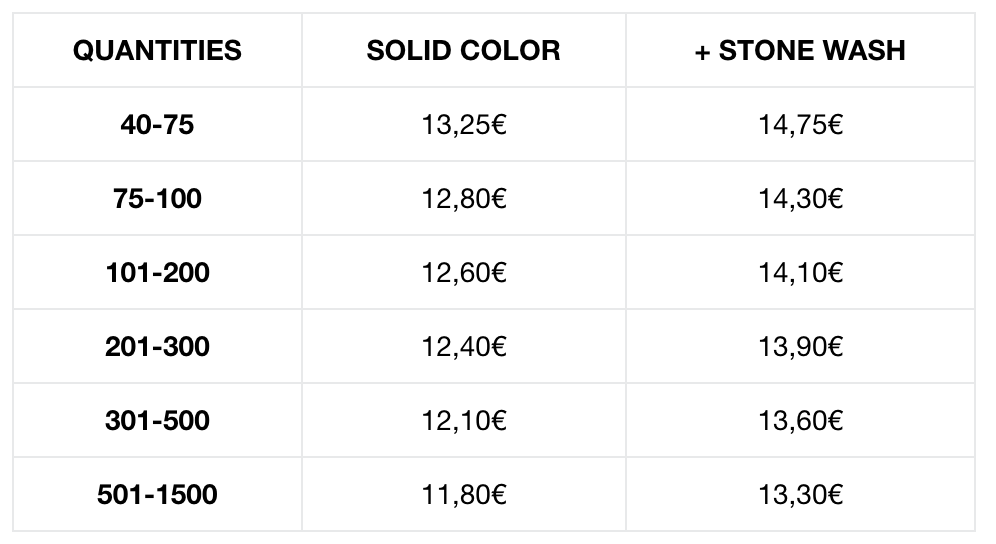Select the 301-500 quantity cell
996x544 pixels.
click(x=158, y=420)
